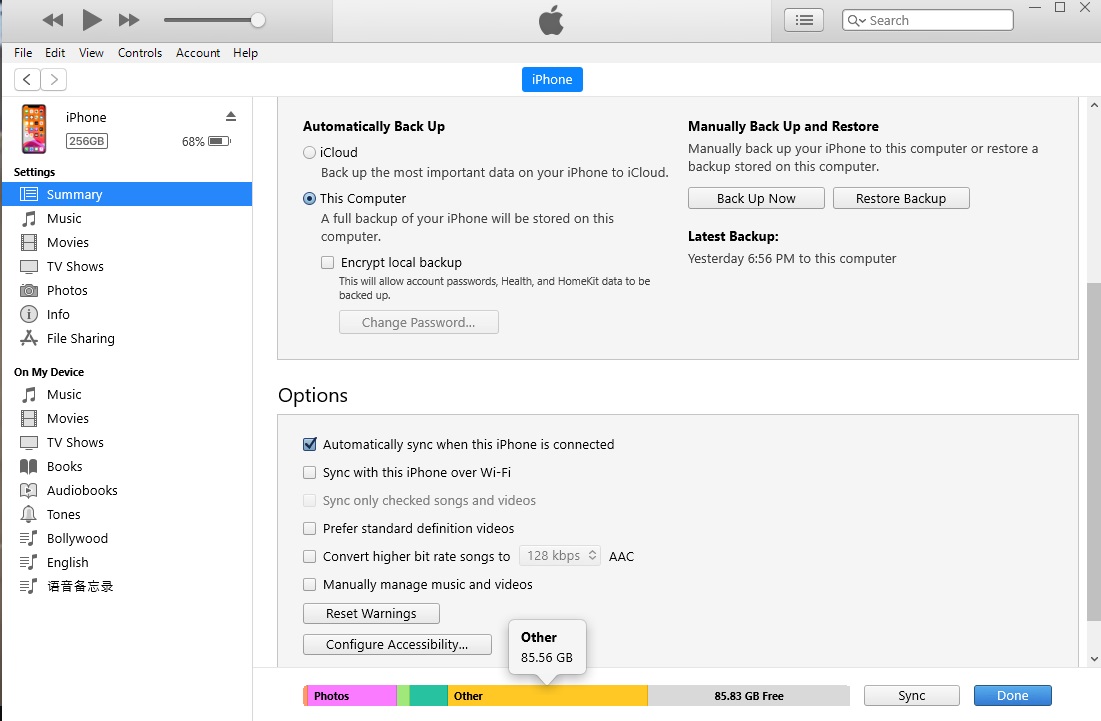Click the Info icon in sidebar
The height and width of the screenshot is (721, 1101).
pyautogui.click(x=29, y=315)
